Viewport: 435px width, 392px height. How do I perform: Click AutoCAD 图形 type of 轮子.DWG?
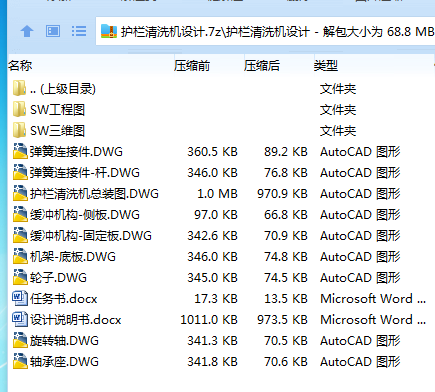360,278
